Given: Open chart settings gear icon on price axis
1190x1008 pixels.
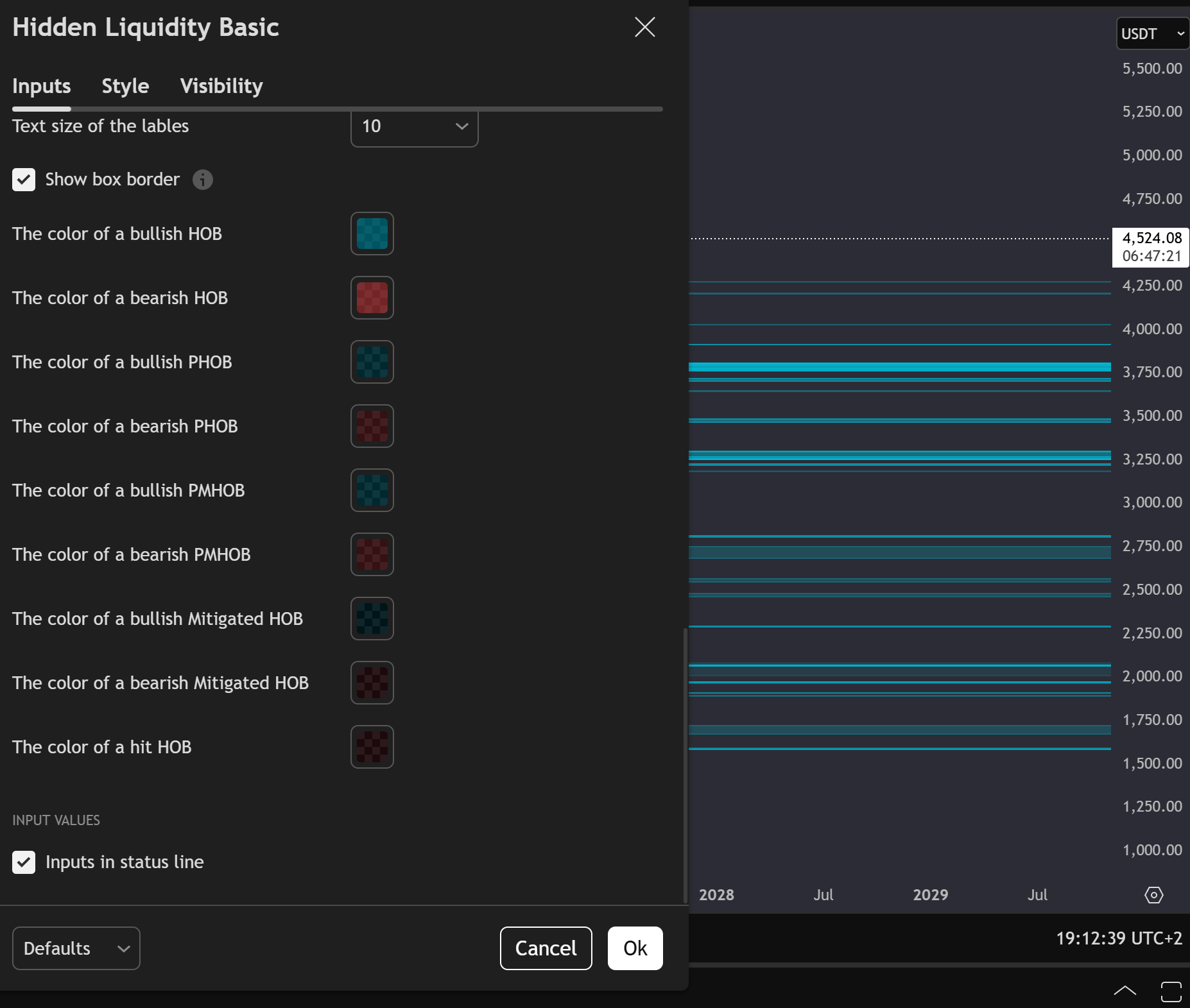Looking at the screenshot, I should 1153,894.
